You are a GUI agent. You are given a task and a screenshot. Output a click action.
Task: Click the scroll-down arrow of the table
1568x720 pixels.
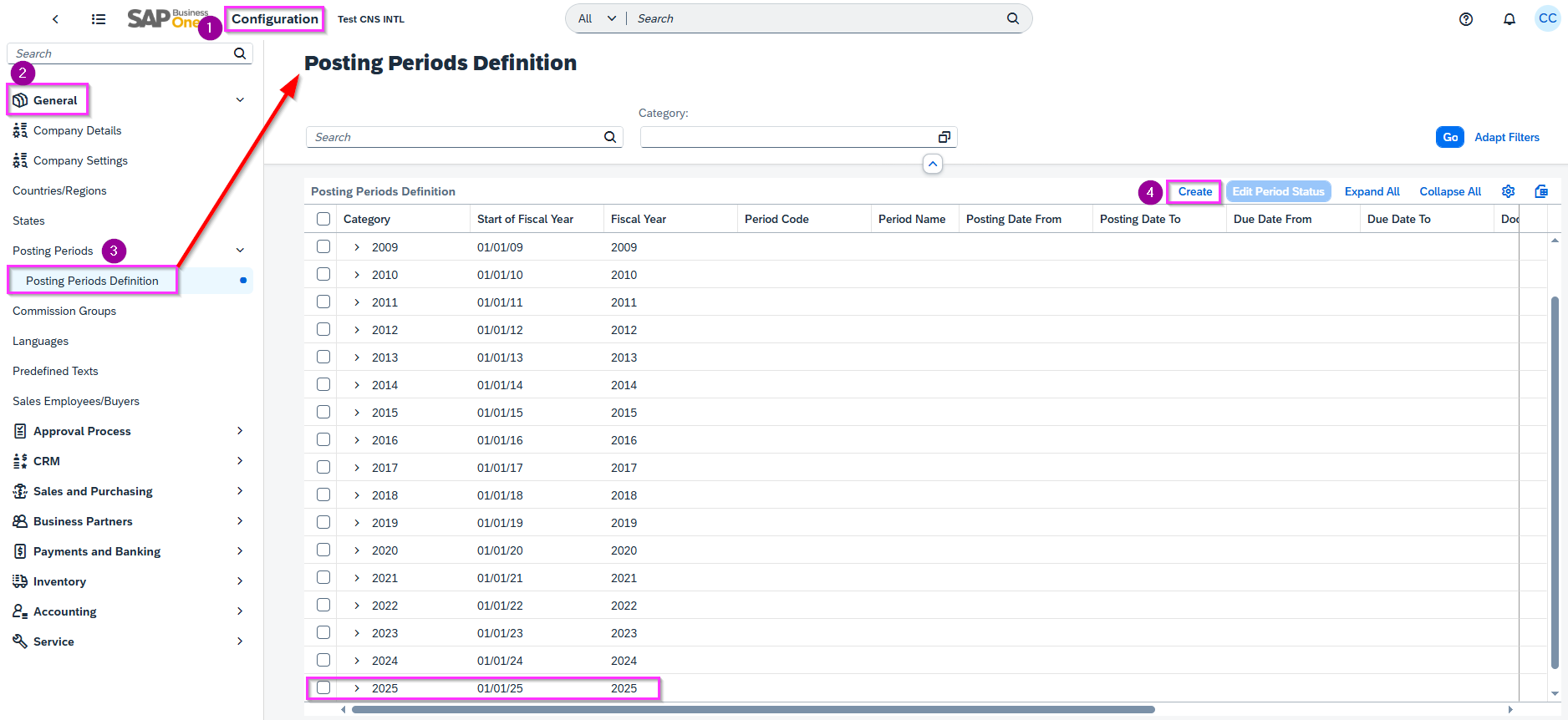[x=1555, y=693]
